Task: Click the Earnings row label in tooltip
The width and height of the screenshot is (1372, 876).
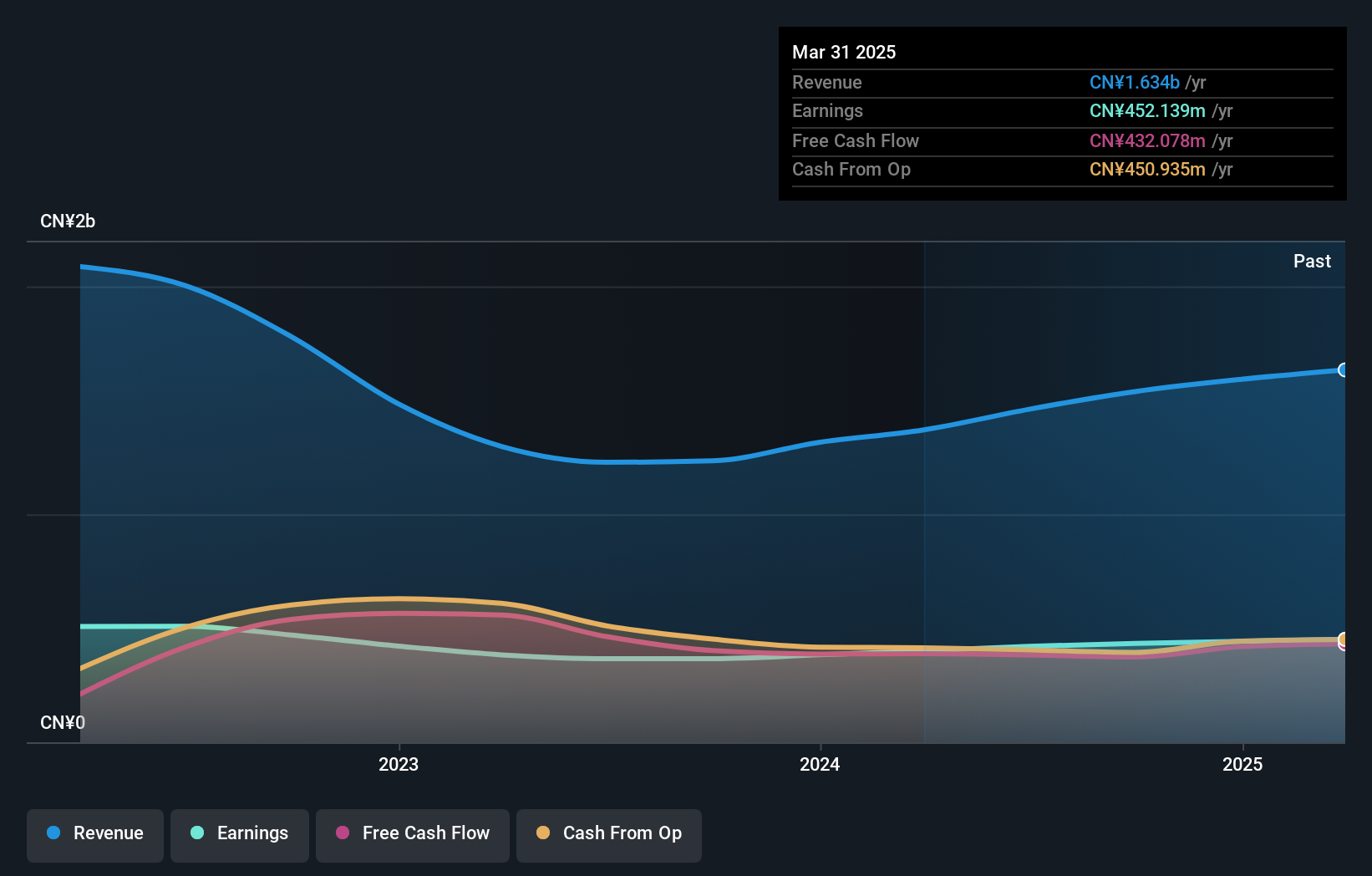Action: pyautogui.click(x=827, y=110)
